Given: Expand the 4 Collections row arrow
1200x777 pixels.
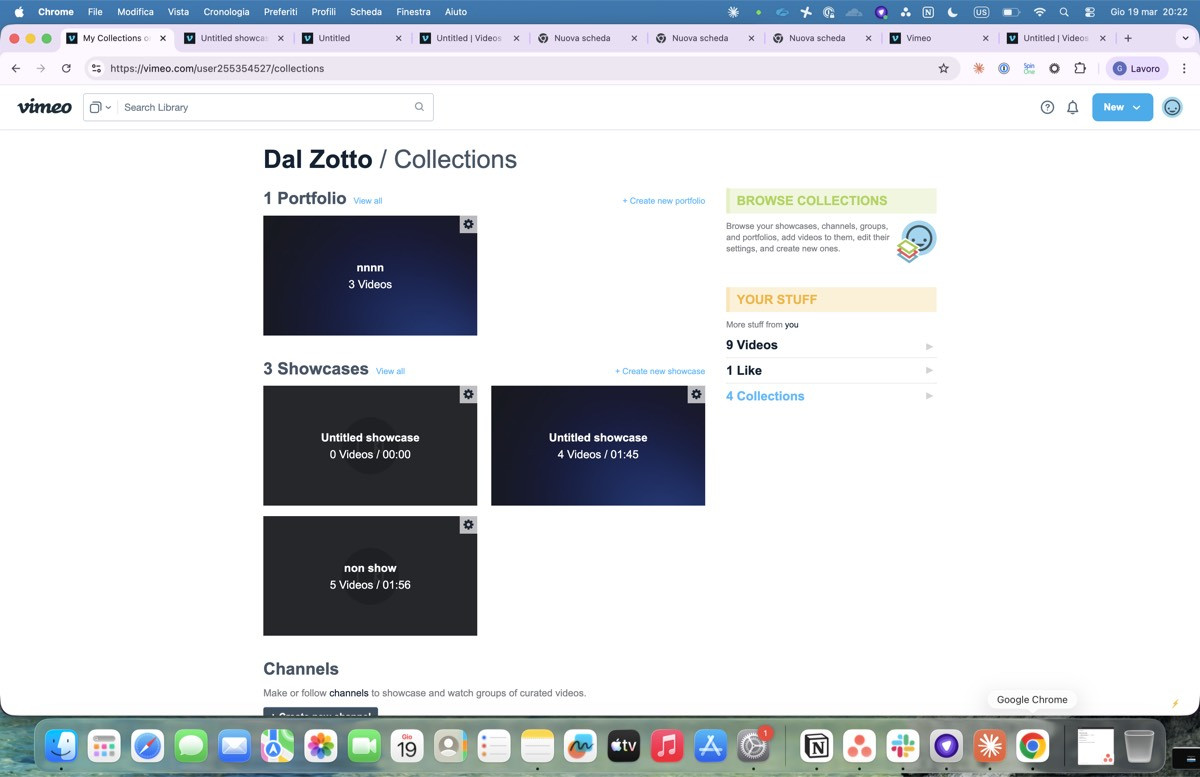Looking at the screenshot, I should [929, 396].
